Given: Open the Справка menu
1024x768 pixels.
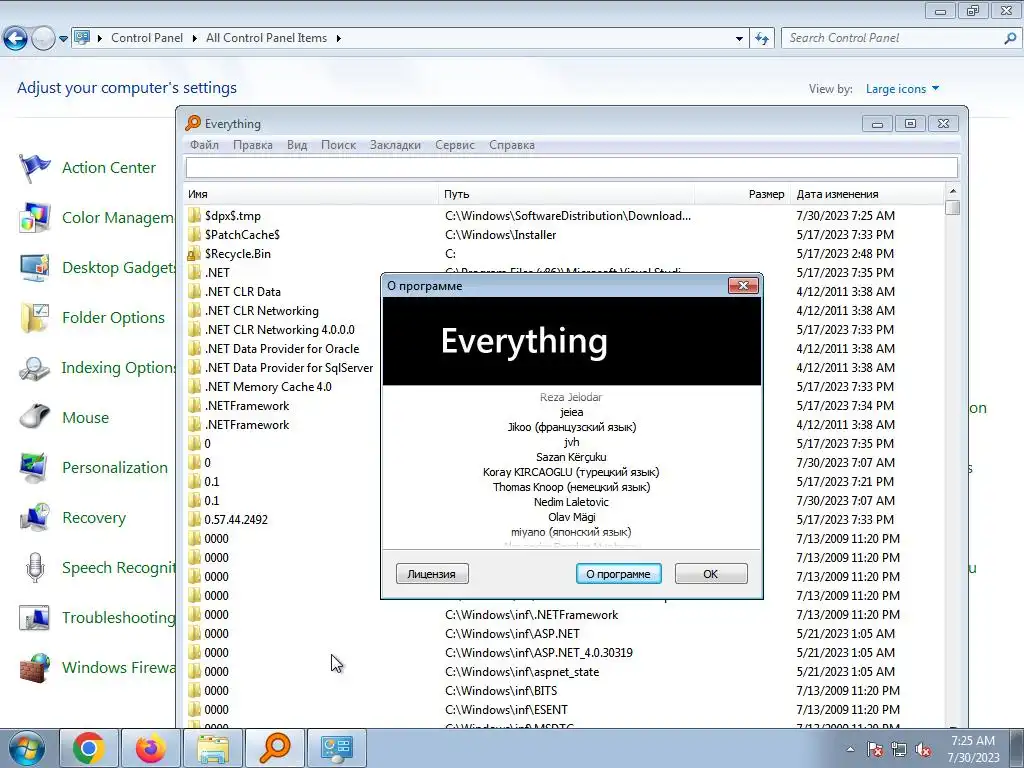Looking at the screenshot, I should click(511, 145).
